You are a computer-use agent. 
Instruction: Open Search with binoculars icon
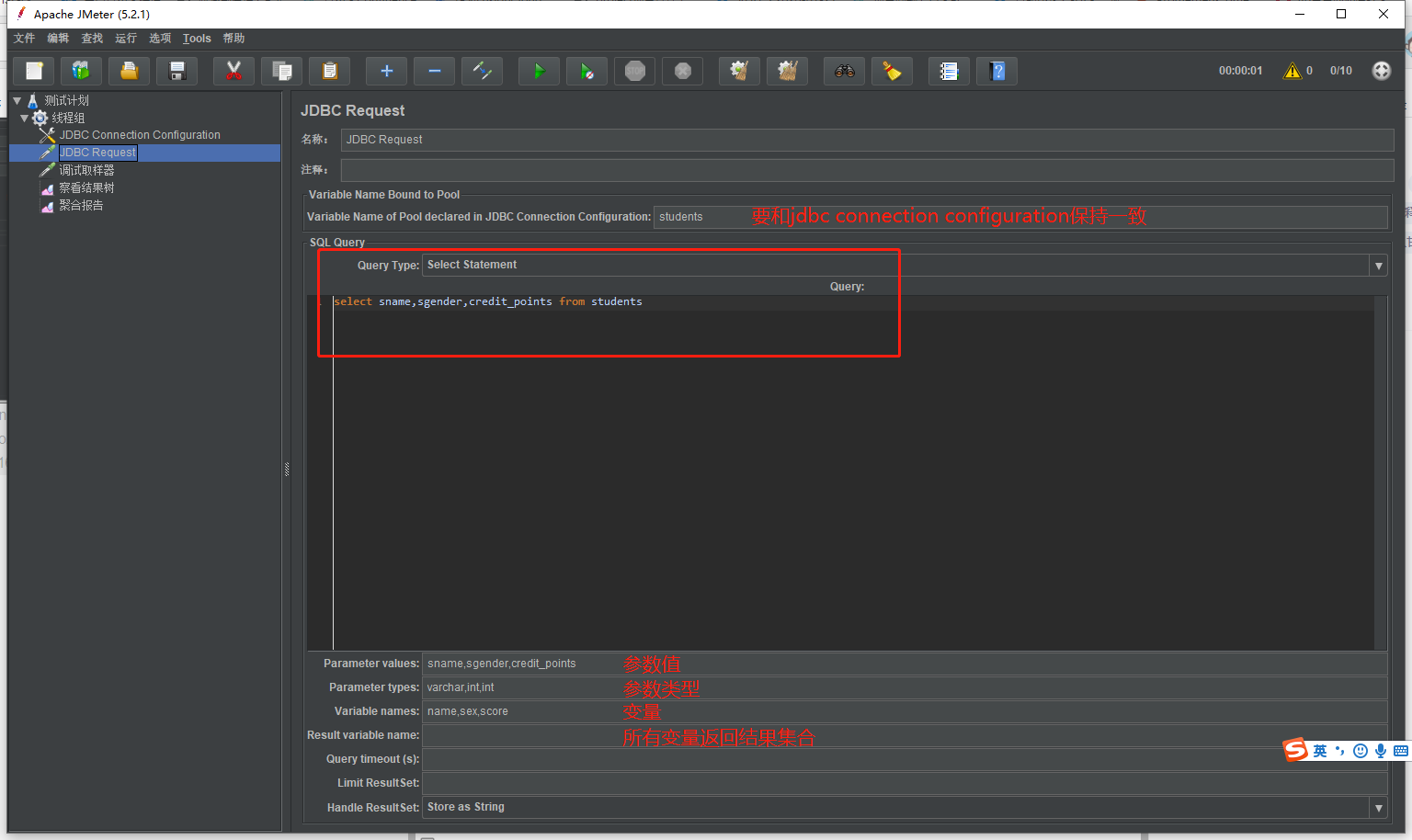click(845, 71)
